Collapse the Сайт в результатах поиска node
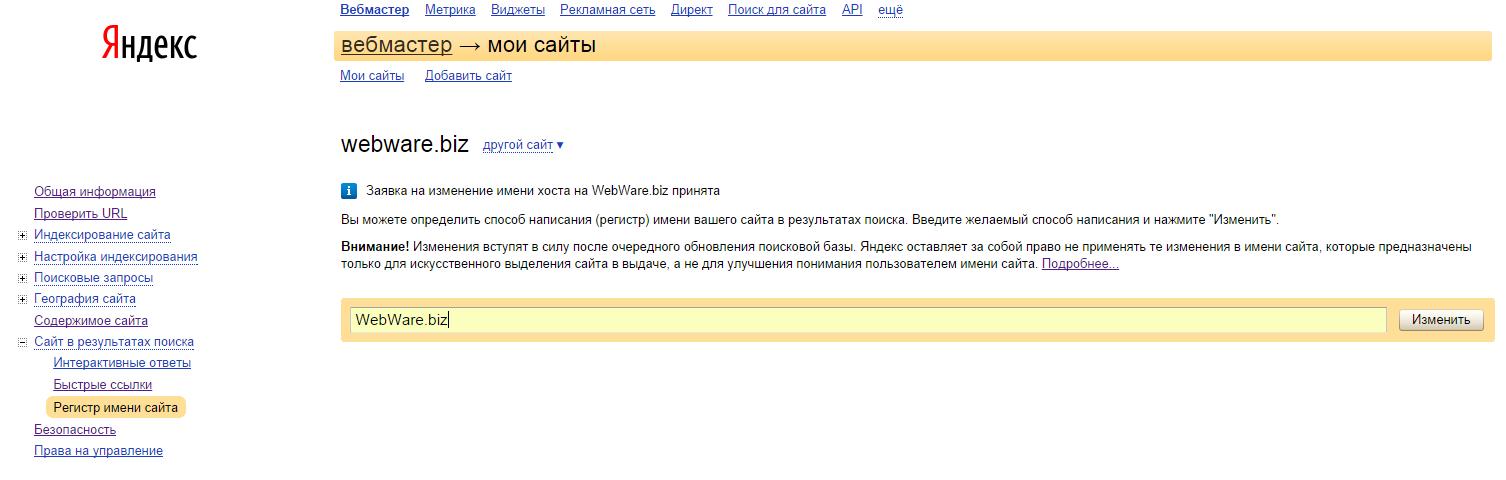 click(x=23, y=342)
